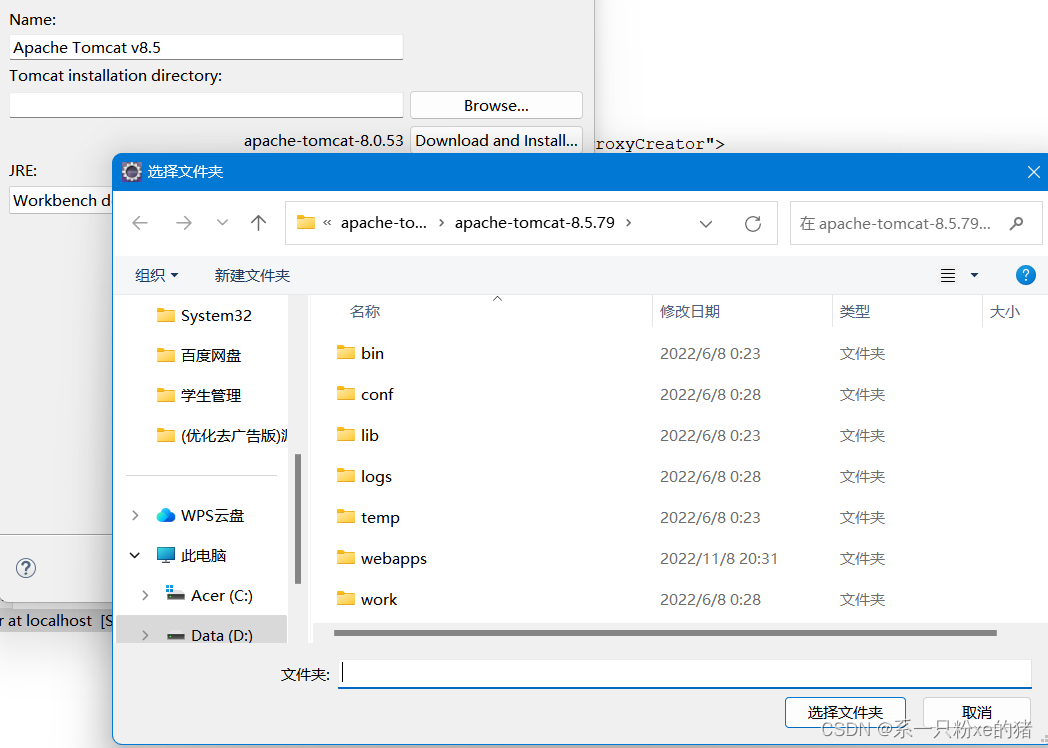The image size is (1048, 748).
Task: Expand the Acer (C:) tree node
Action: [x=146, y=594]
